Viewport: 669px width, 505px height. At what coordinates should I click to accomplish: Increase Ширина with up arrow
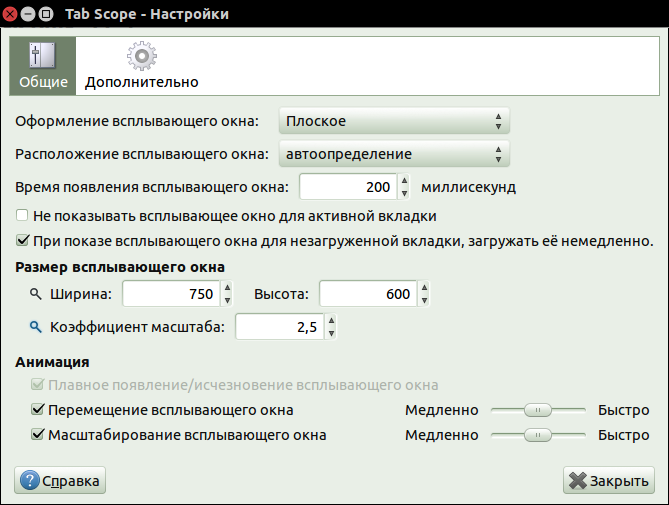click(x=227, y=287)
